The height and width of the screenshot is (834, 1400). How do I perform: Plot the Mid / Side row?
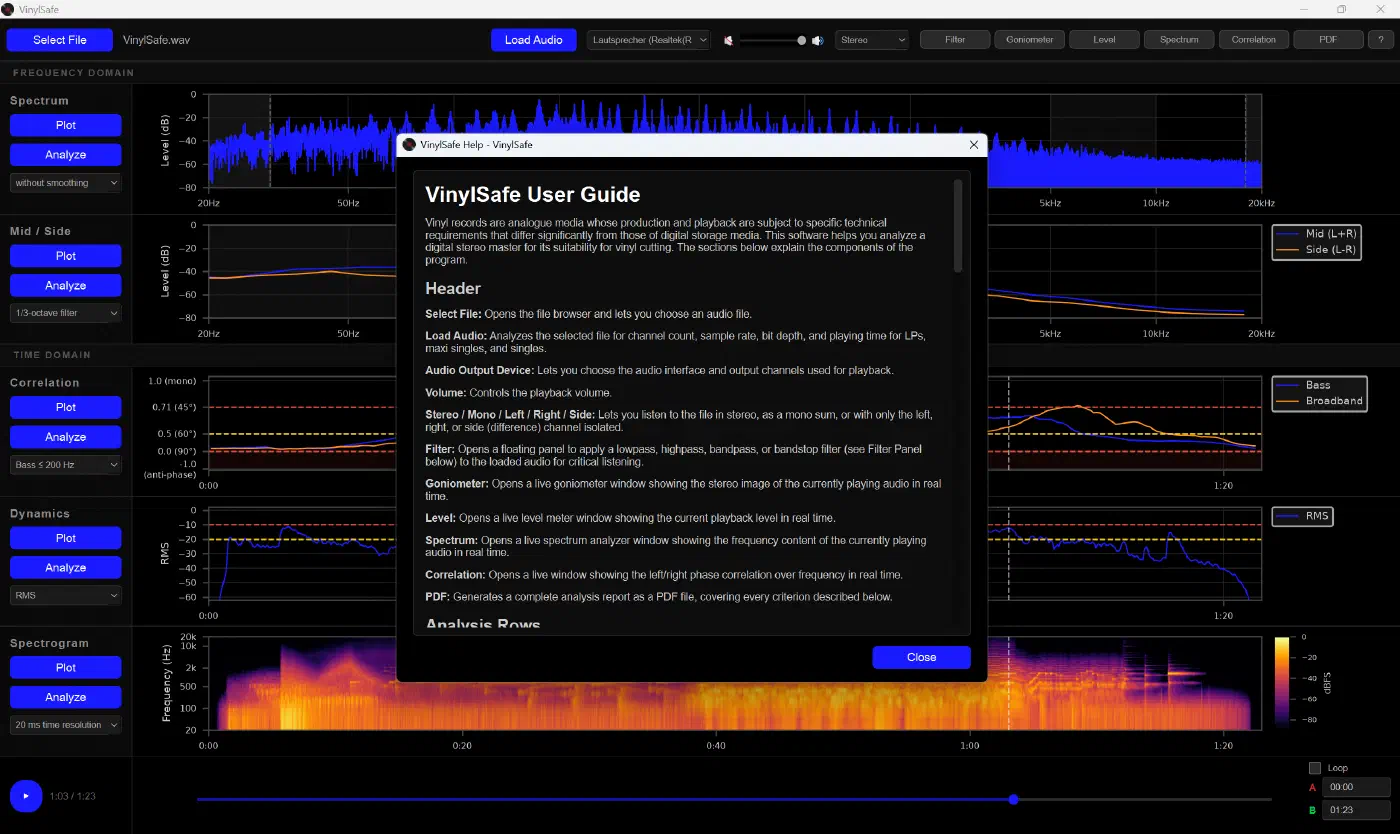[x=66, y=256]
